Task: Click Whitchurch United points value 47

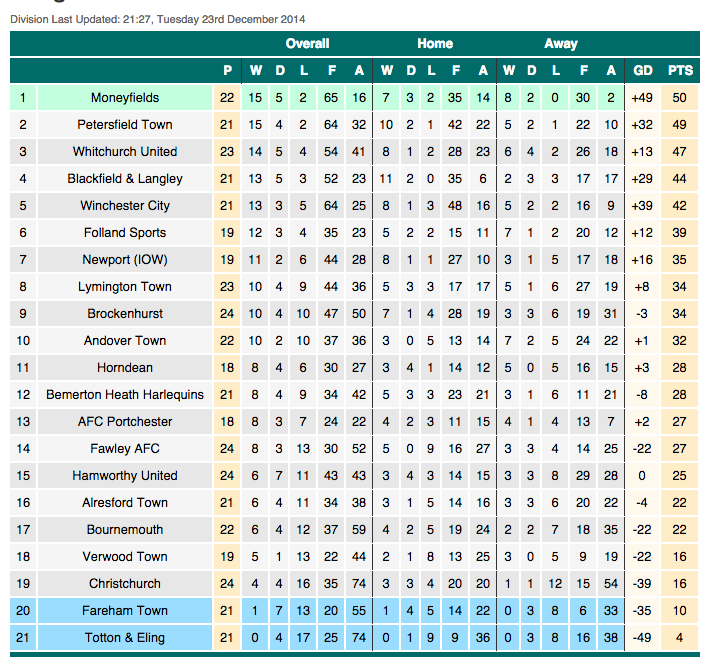Action: [x=679, y=151]
